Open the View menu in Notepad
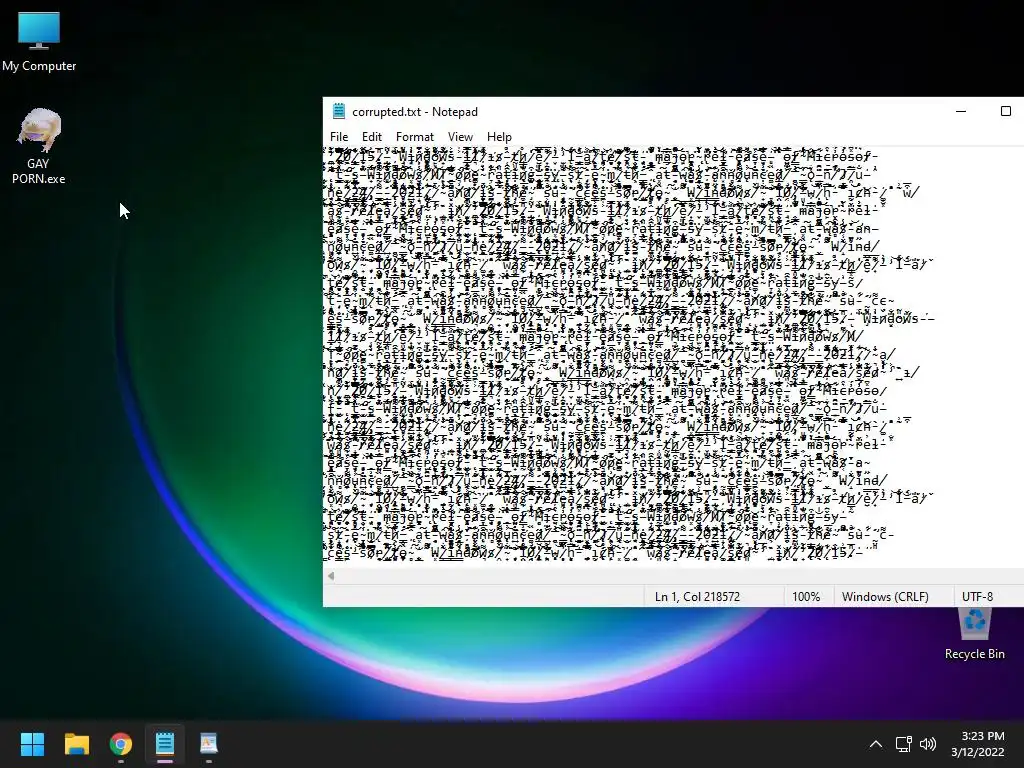The image size is (1024, 768). [x=460, y=136]
